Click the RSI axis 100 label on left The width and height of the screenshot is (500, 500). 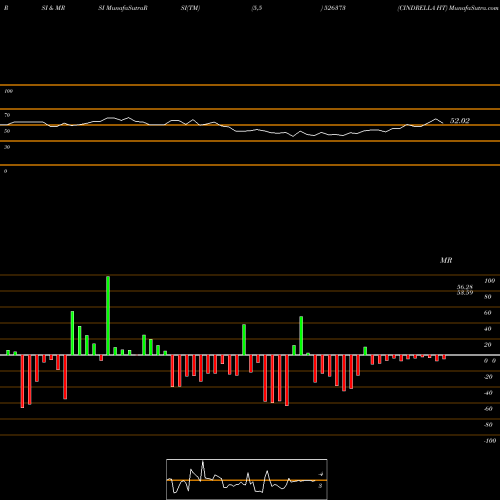[8, 91]
